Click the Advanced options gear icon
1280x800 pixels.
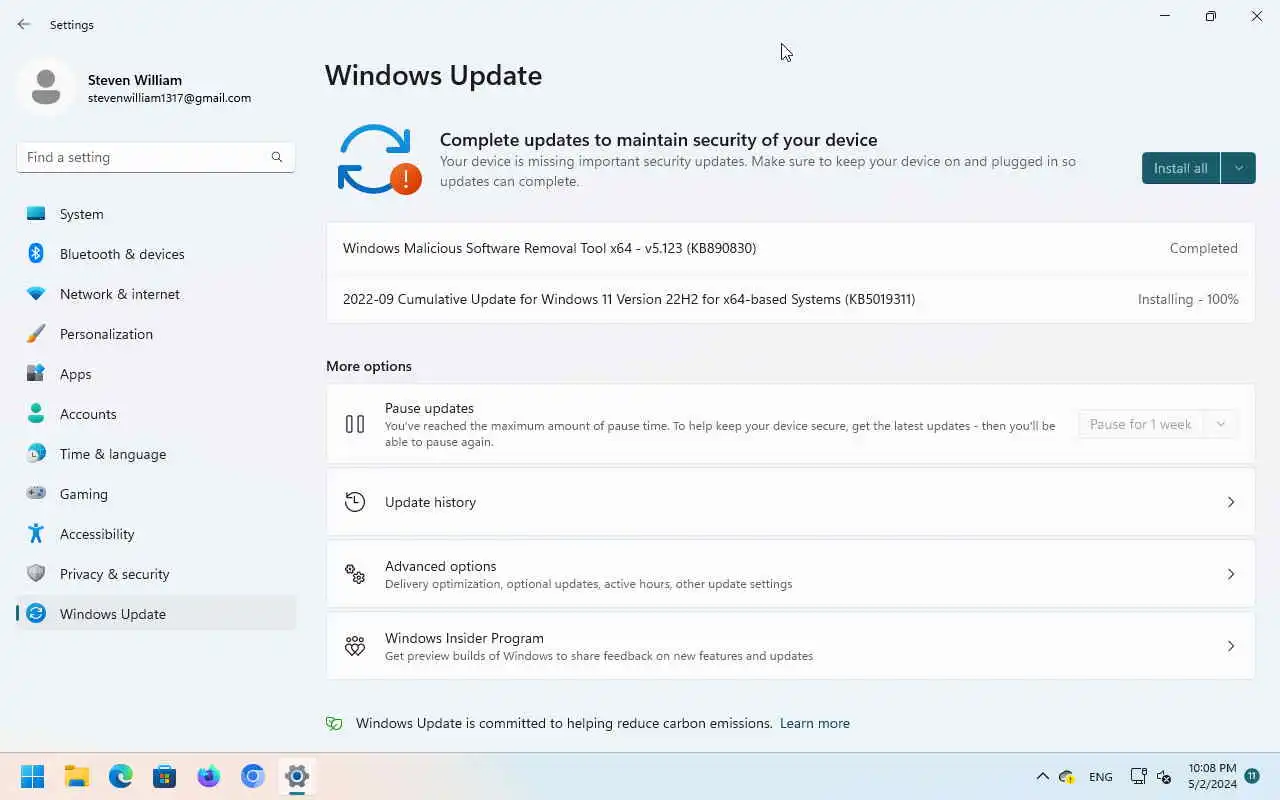pyautogui.click(x=355, y=574)
